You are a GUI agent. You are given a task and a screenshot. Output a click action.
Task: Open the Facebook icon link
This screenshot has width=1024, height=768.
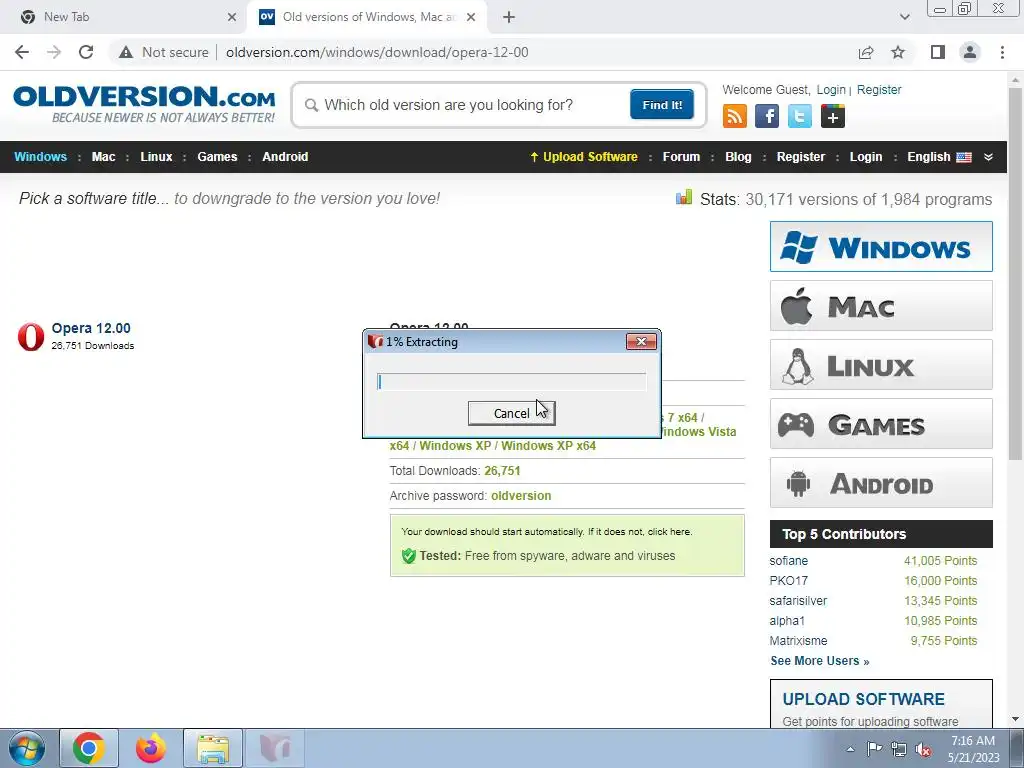[767, 116]
